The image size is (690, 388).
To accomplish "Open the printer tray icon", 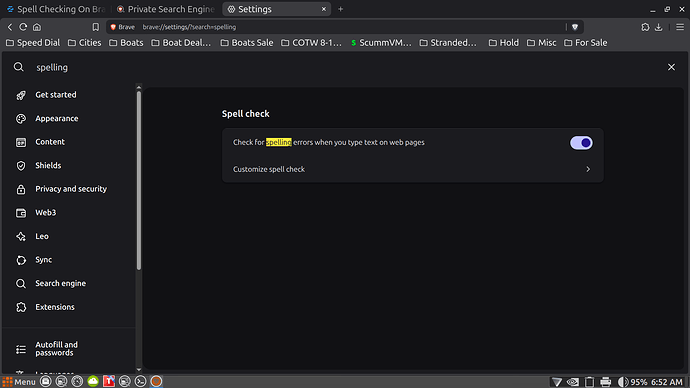I will point(606,382).
